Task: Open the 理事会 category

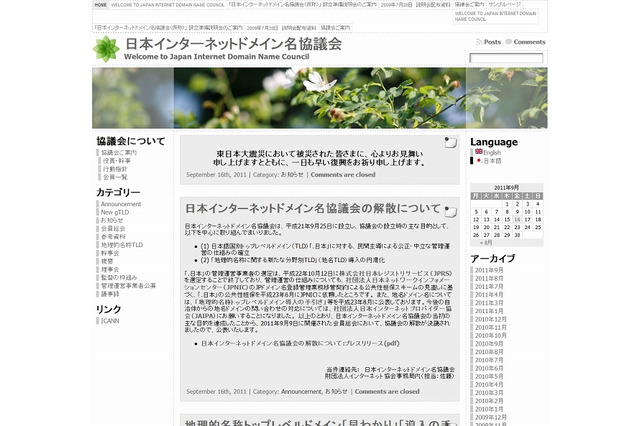Action: (x=110, y=269)
